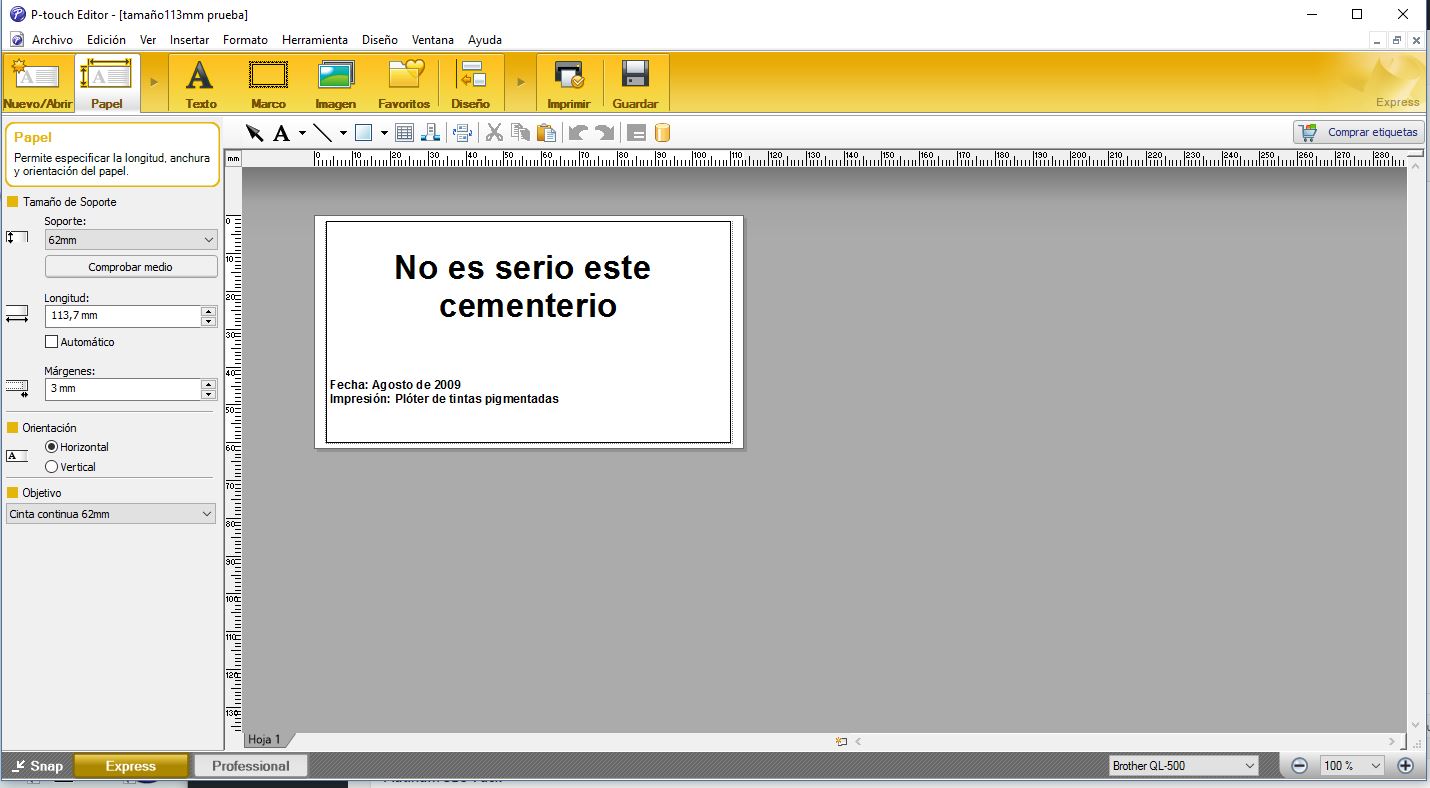
Task: Select the table insert tool
Action: [x=404, y=133]
